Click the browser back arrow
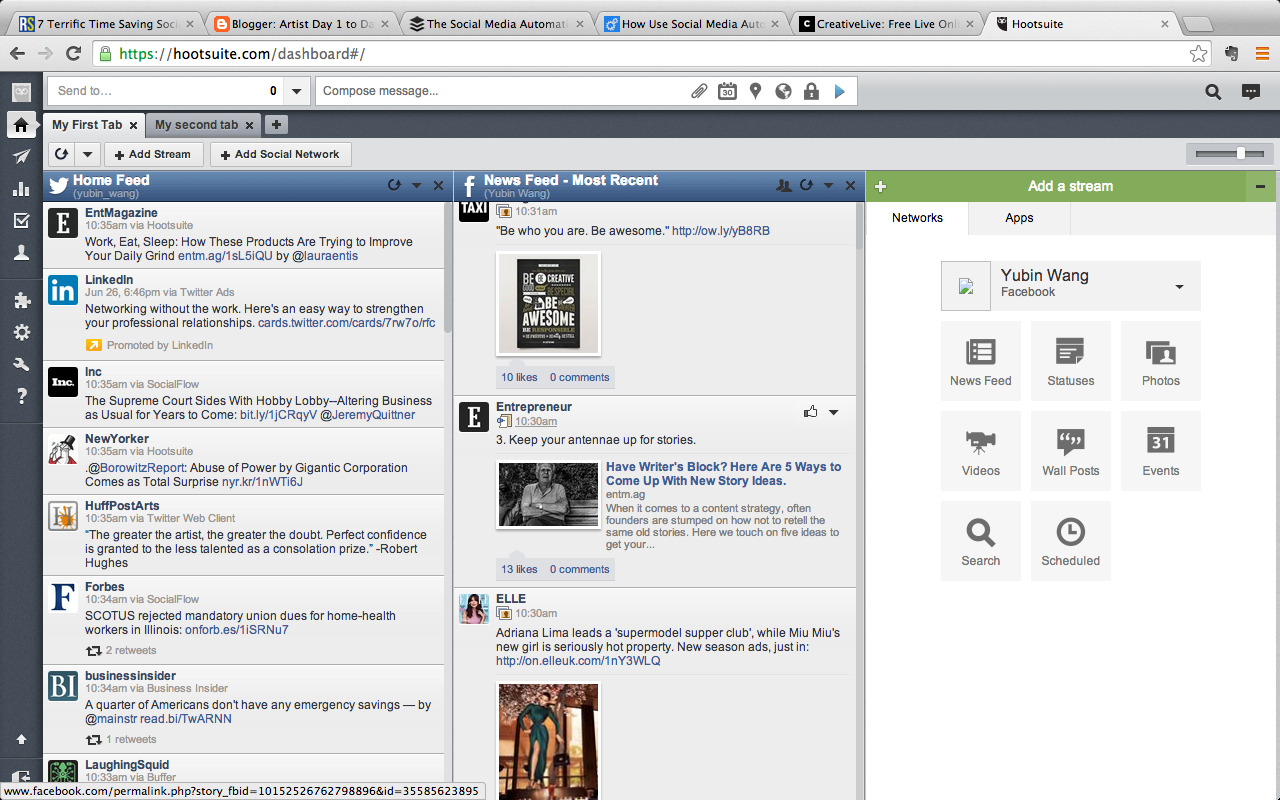This screenshot has width=1280, height=800. [x=18, y=54]
